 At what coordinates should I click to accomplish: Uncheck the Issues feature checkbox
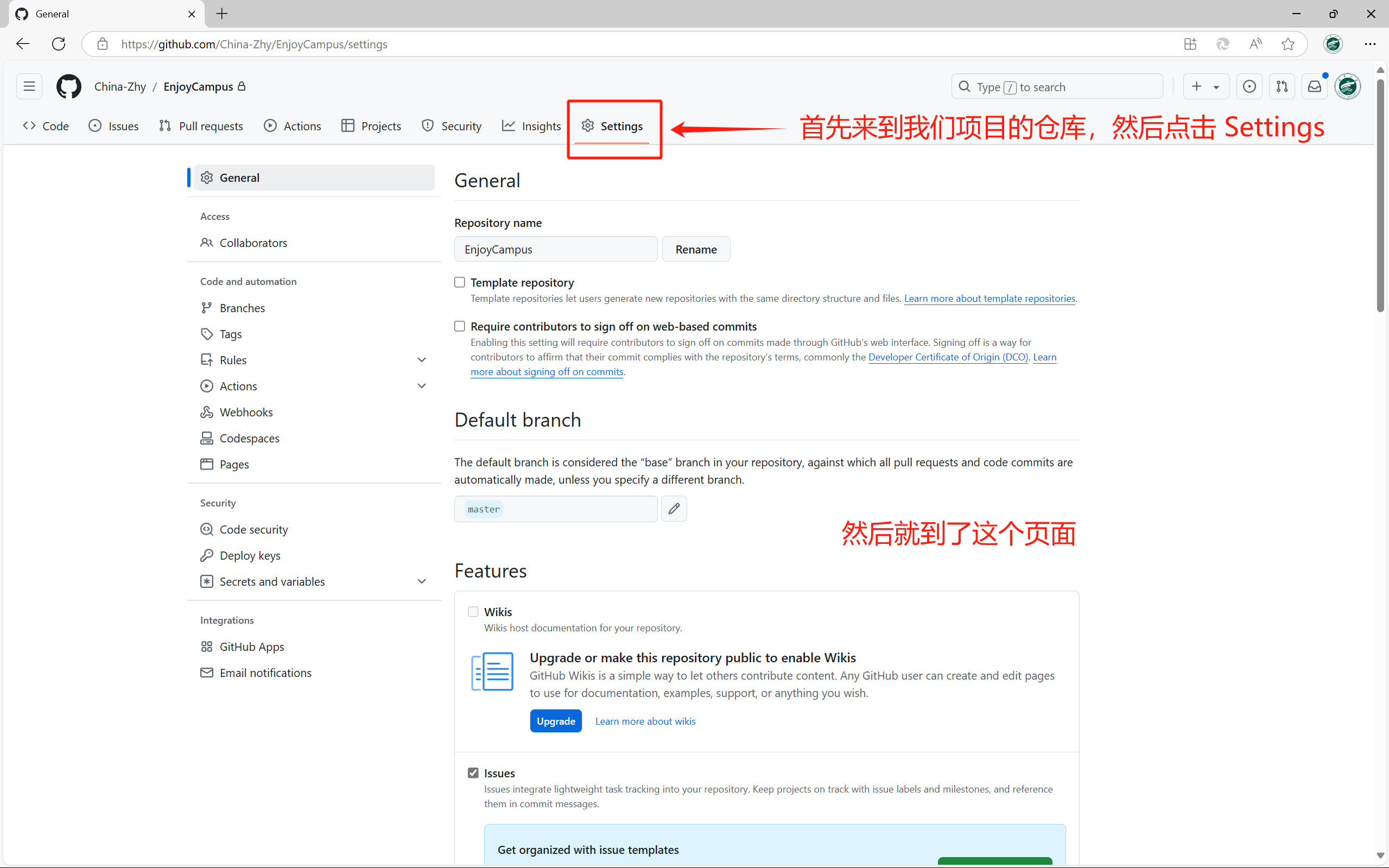click(x=473, y=772)
